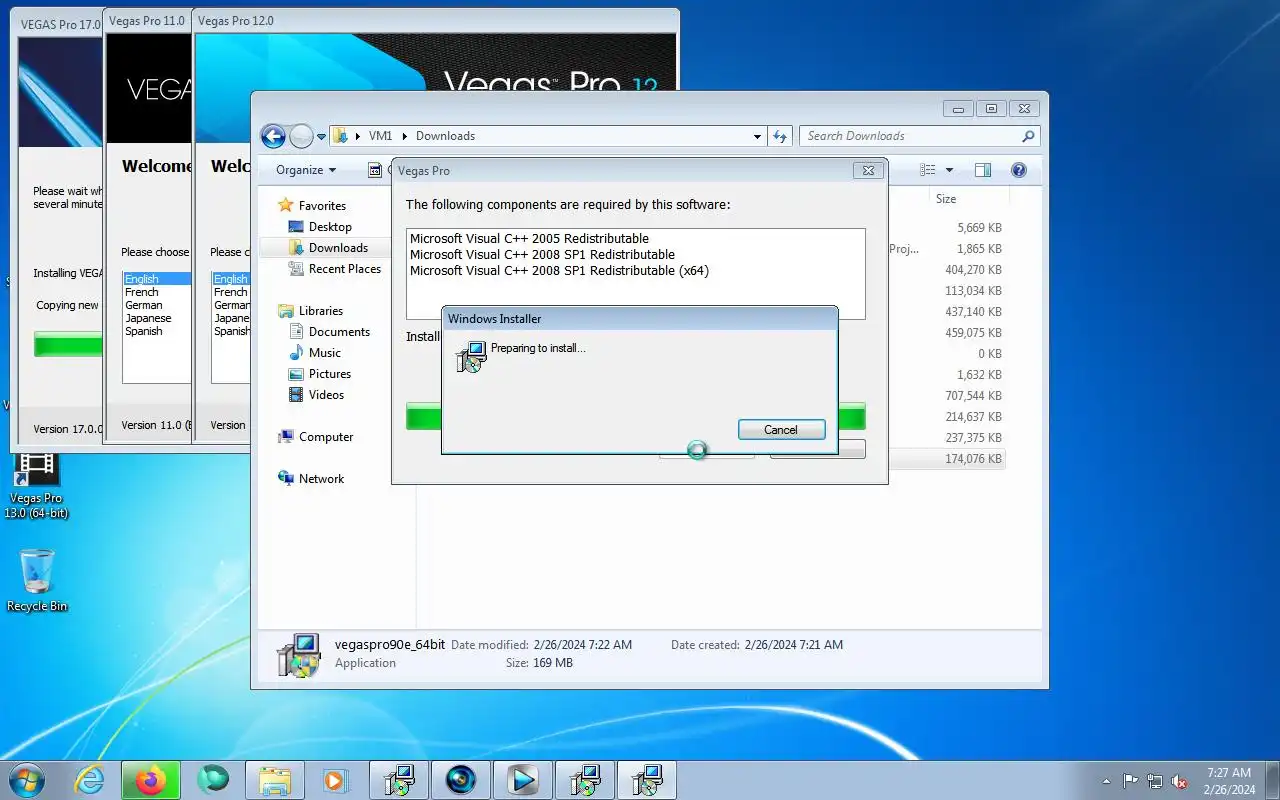Open Windows Explorer from taskbar
The image size is (1280, 800).
click(x=275, y=780)
